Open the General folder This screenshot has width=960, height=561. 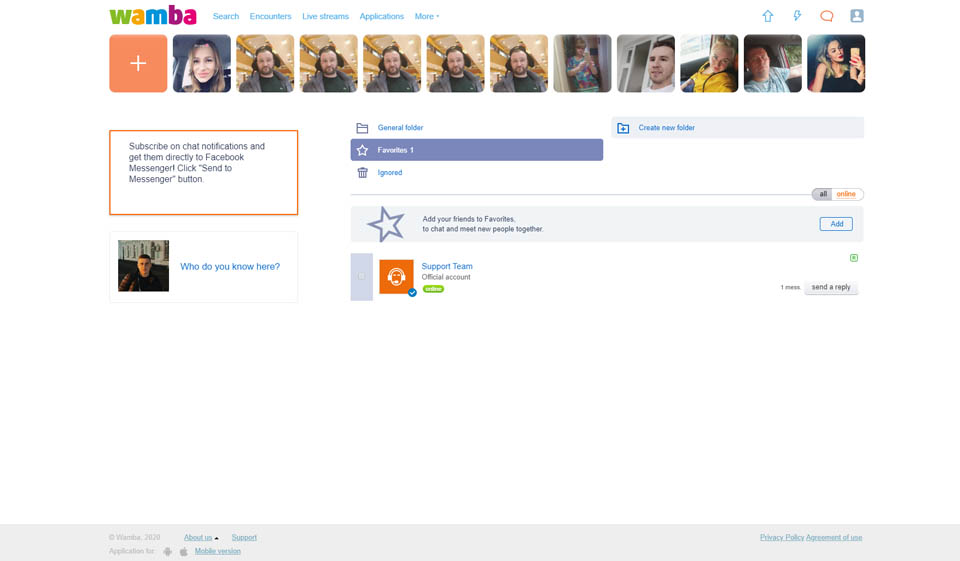pos(400,128)
